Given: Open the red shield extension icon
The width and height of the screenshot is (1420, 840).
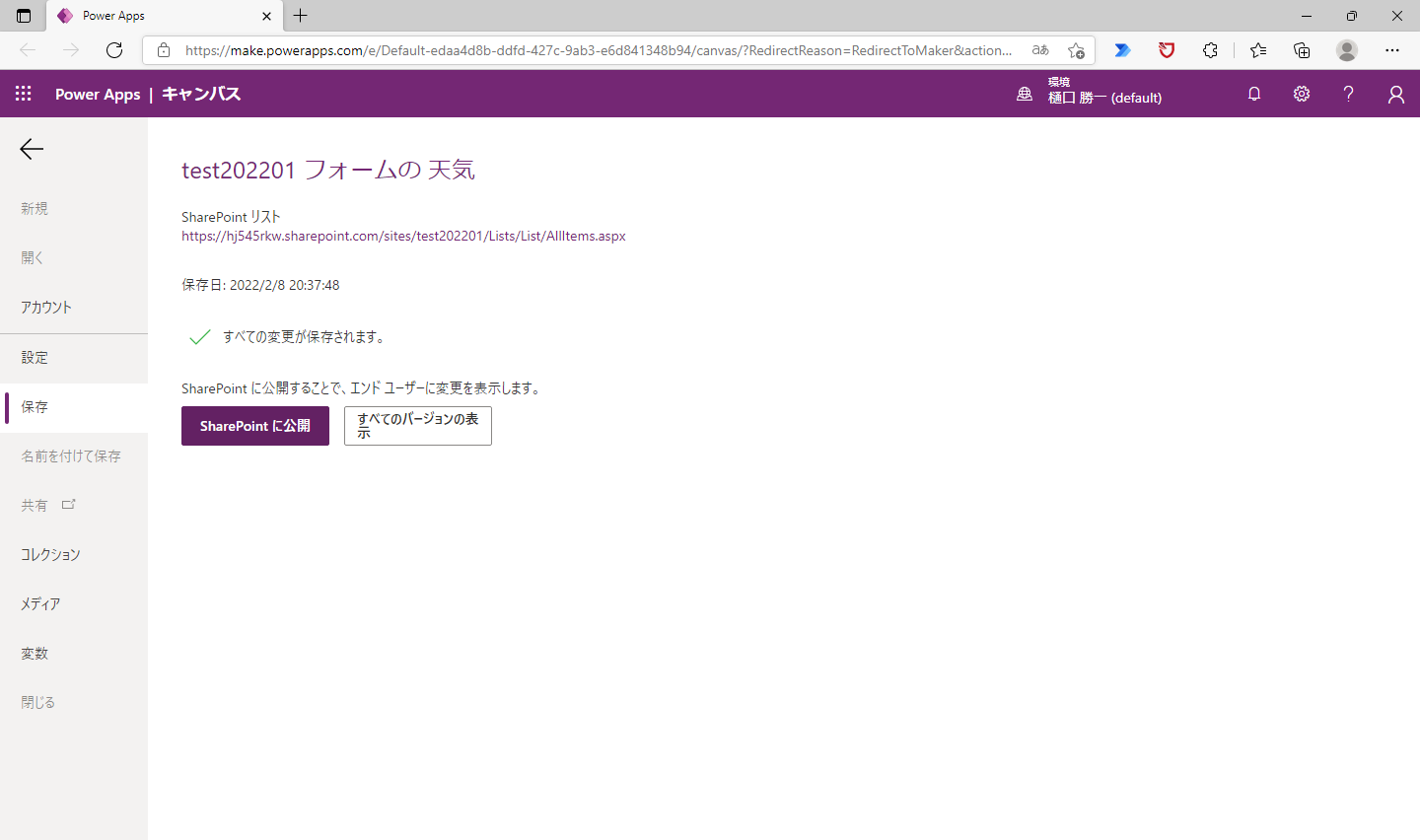Looking at the screenshot, I should pos(1167,50).
